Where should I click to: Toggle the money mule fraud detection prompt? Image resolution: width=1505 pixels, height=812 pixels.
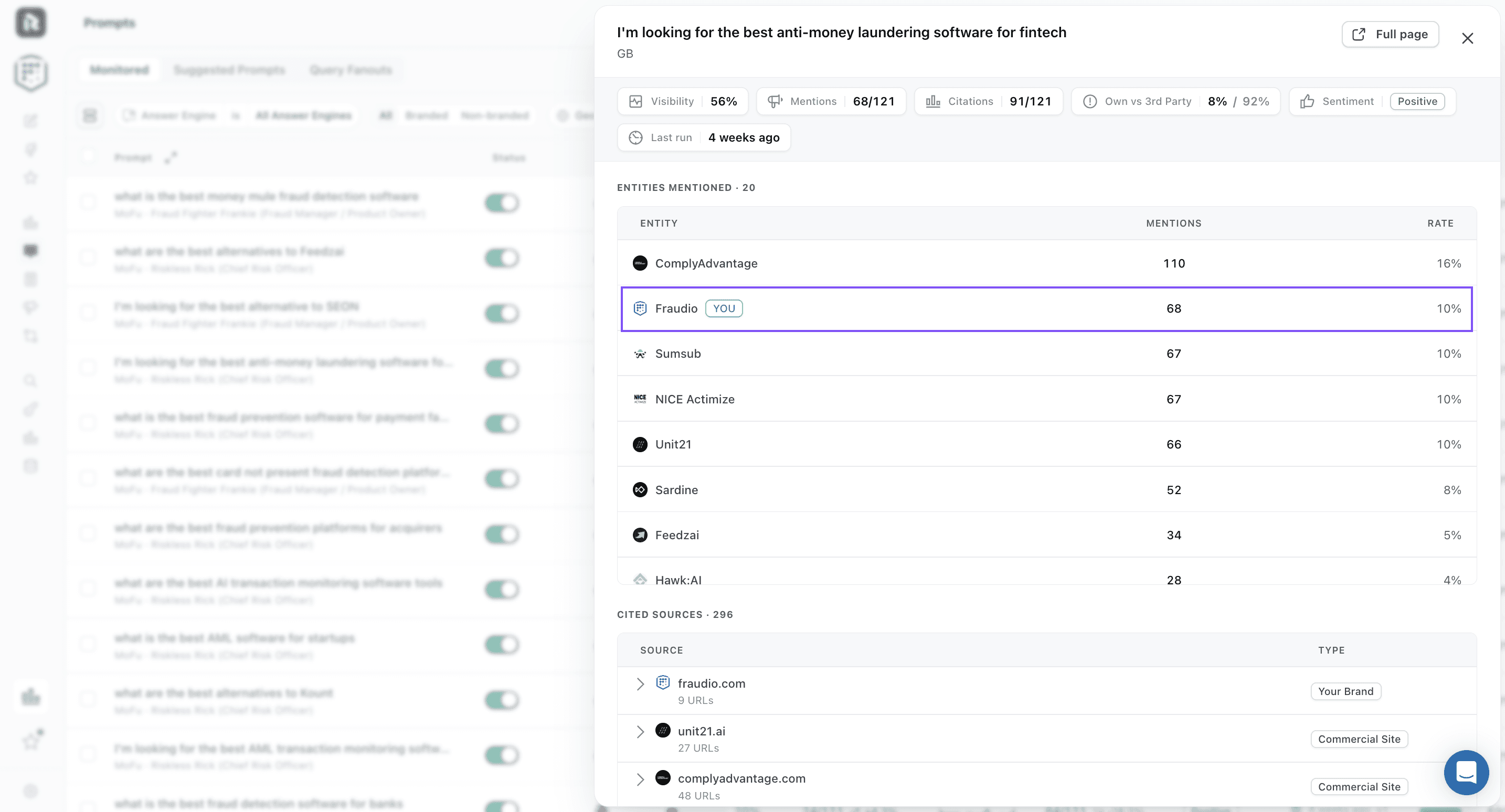501,204
